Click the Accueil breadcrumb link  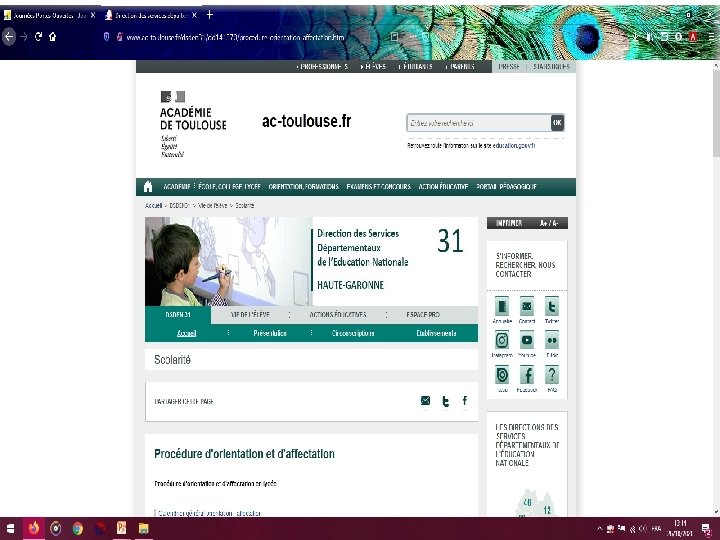153,206
